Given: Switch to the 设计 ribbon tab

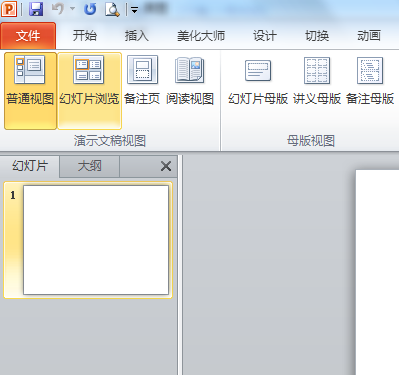Looking at the screenshot, I should pyautogui.click(x=265, y=36).
